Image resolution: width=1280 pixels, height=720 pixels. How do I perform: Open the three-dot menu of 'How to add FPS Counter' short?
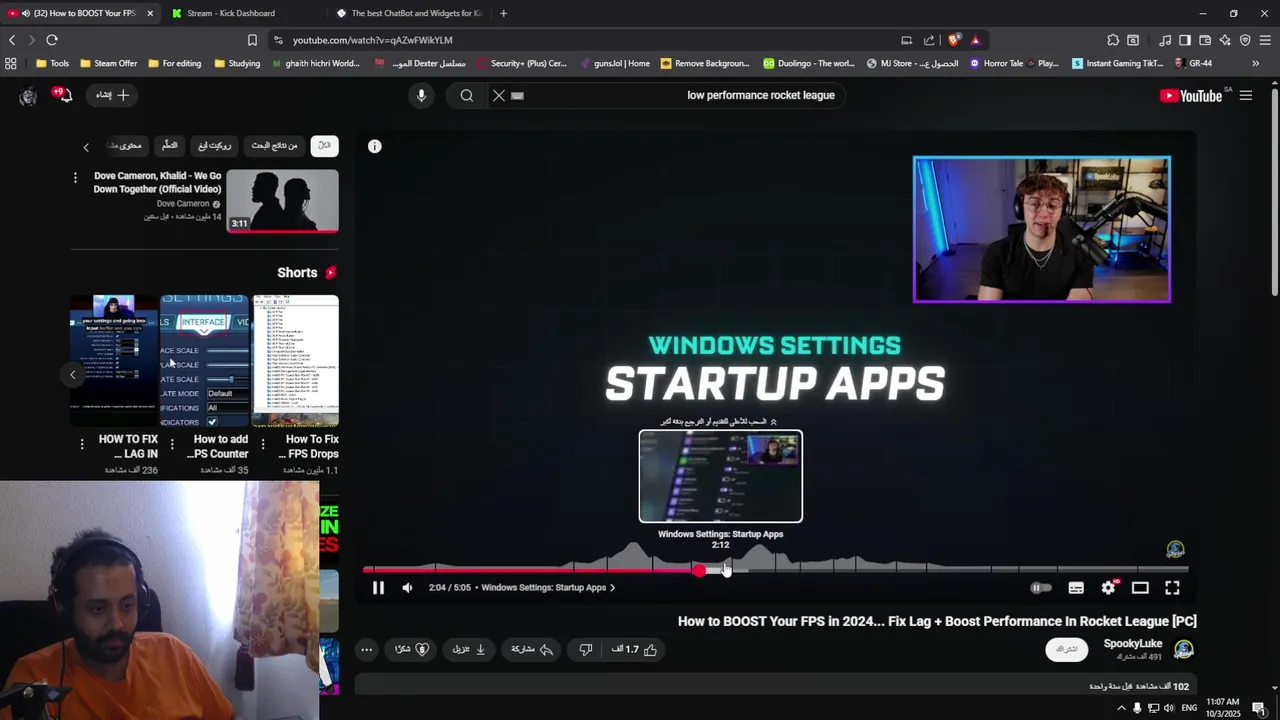172,444
